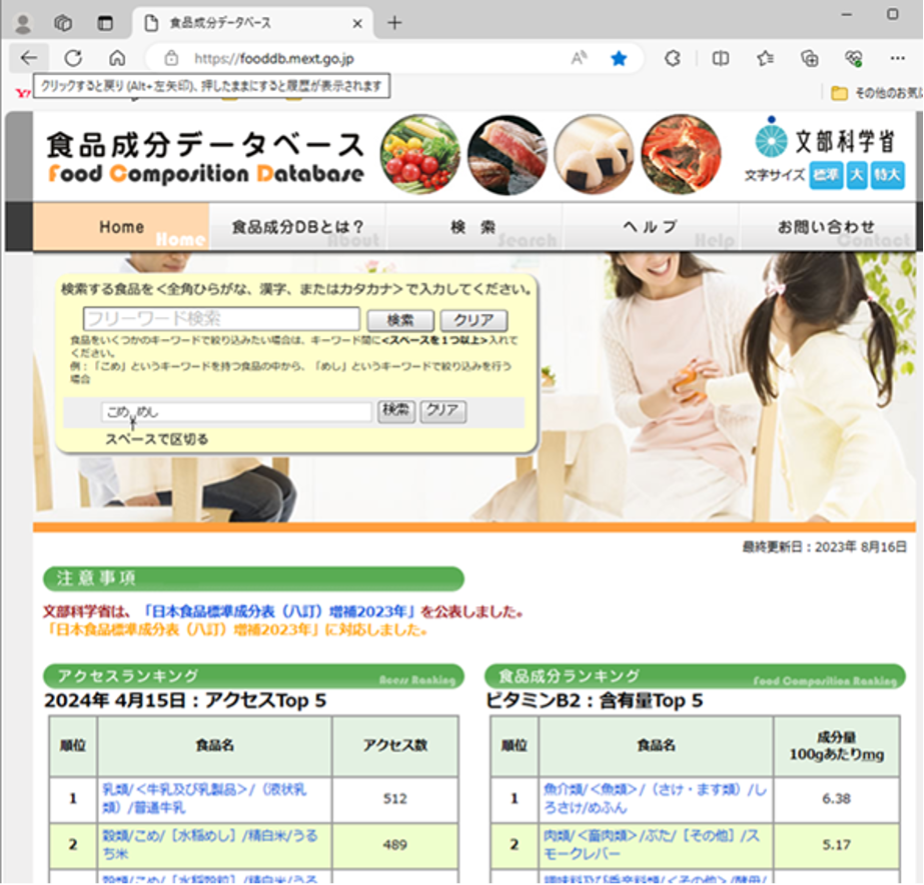
Task: Open the tab actions menu icon
Action: [x=105, y=24]
